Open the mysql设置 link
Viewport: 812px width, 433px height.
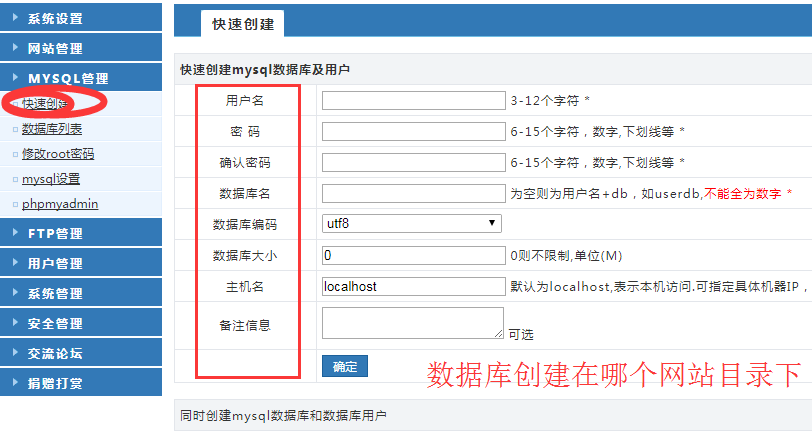51,179
